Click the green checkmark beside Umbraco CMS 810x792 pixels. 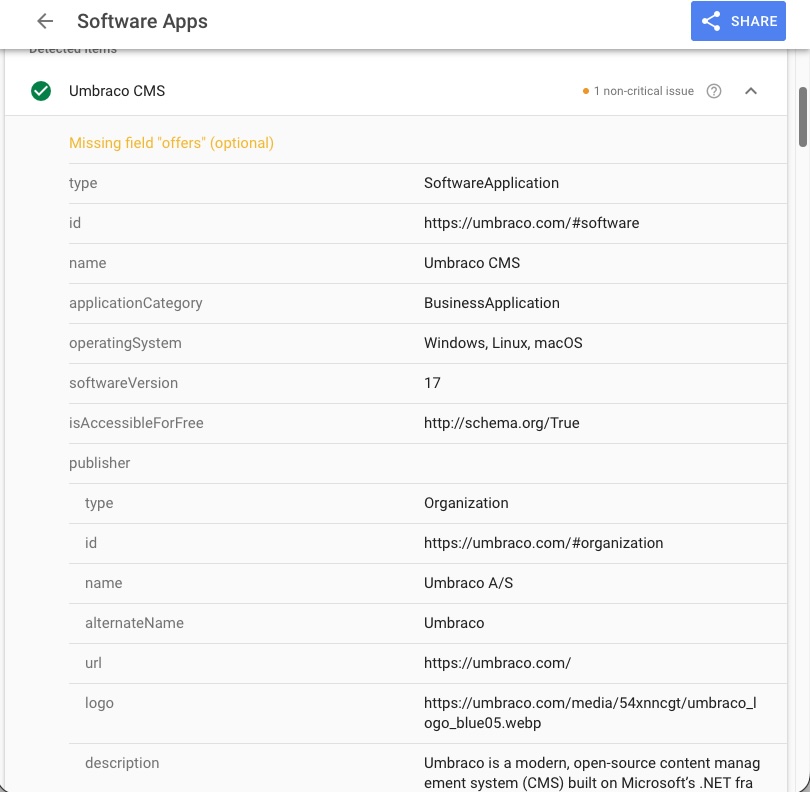tap(40, 91)
